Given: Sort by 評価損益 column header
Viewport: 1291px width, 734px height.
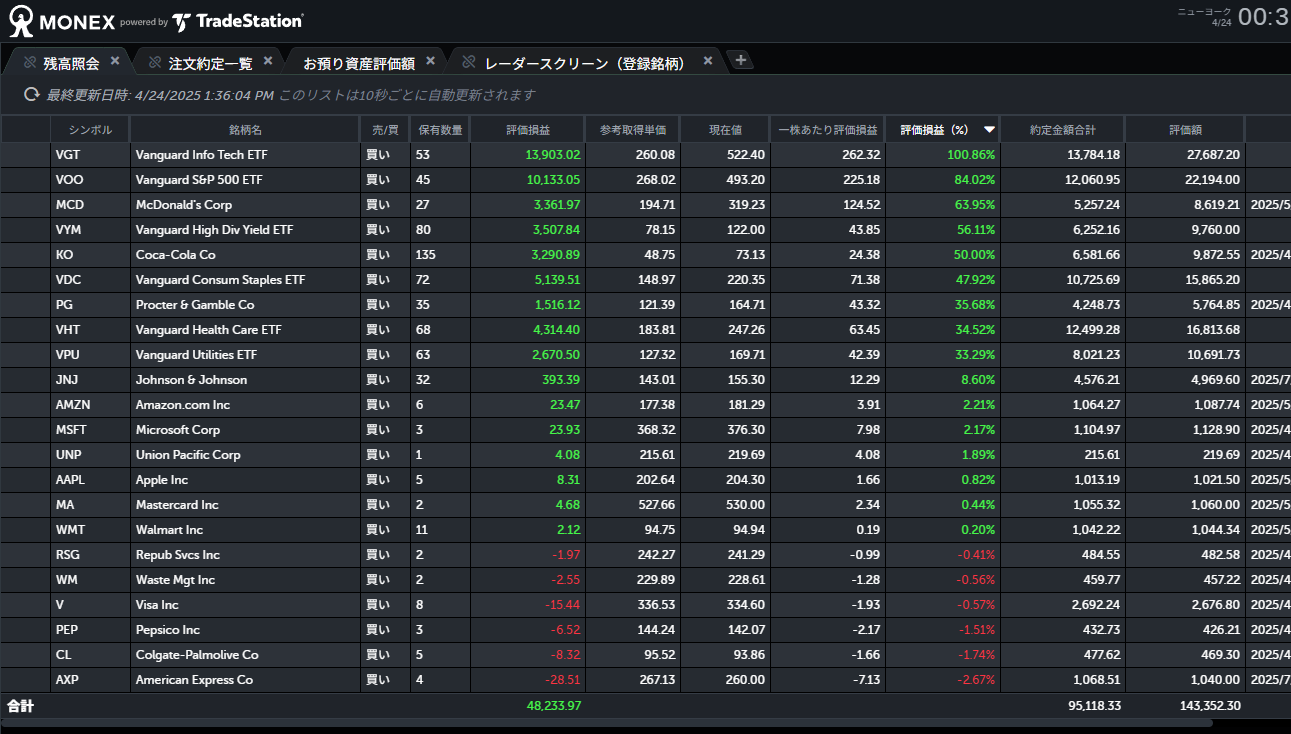Looking at the screenshot, I should click(x=527, y=130).
